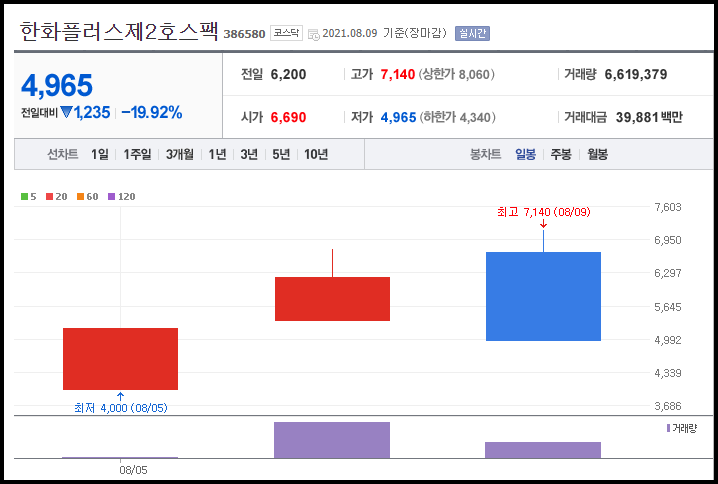Click the 최고 7,140 (08/09) chart annotation

544,212
